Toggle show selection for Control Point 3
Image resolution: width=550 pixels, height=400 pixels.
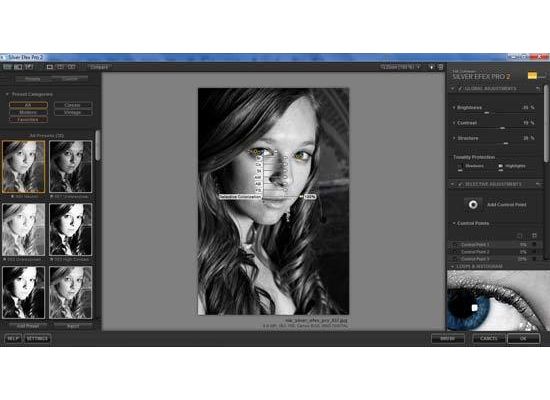[x=535, y=259]
